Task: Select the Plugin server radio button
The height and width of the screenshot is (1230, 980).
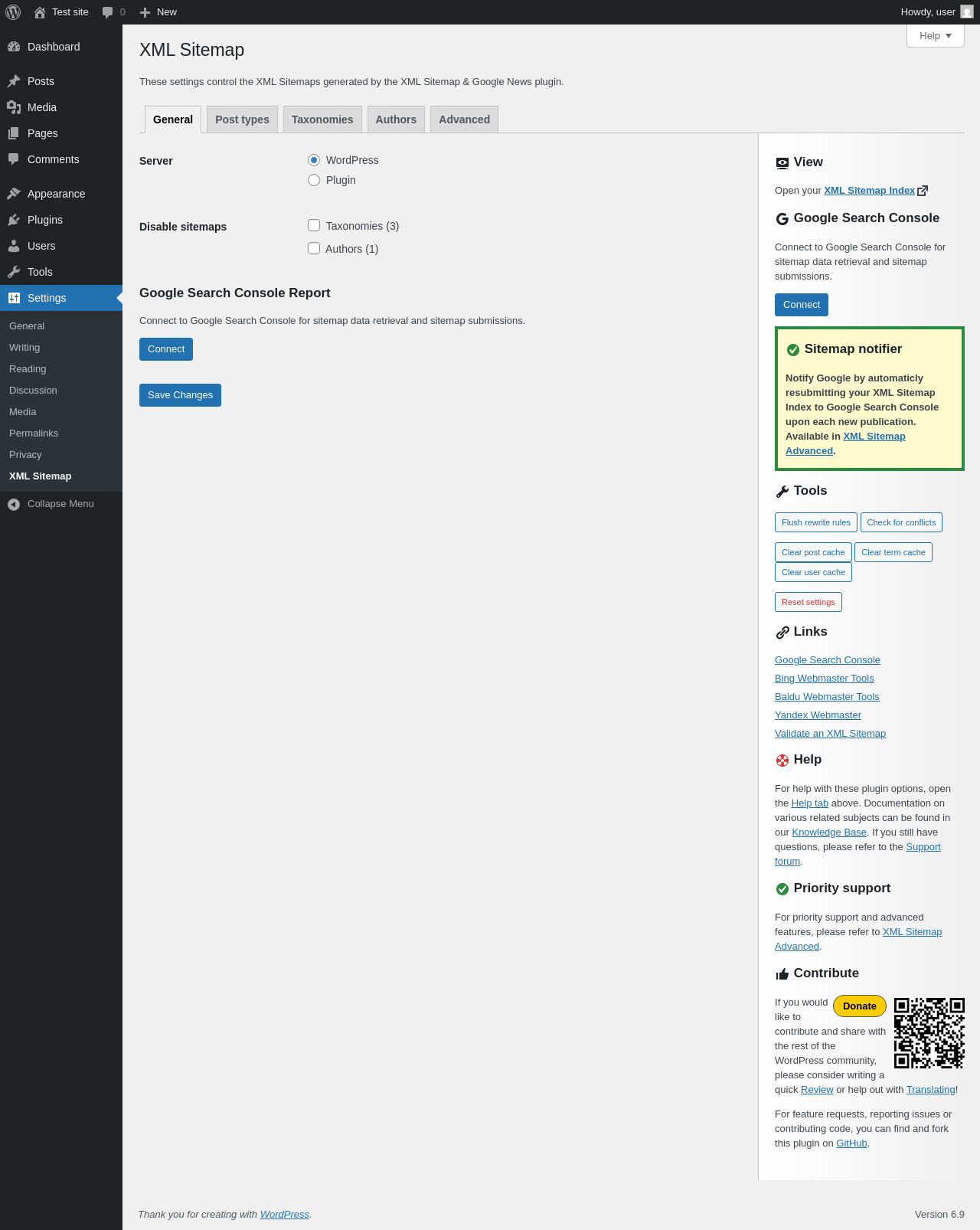Action: (x=314, y=180)
